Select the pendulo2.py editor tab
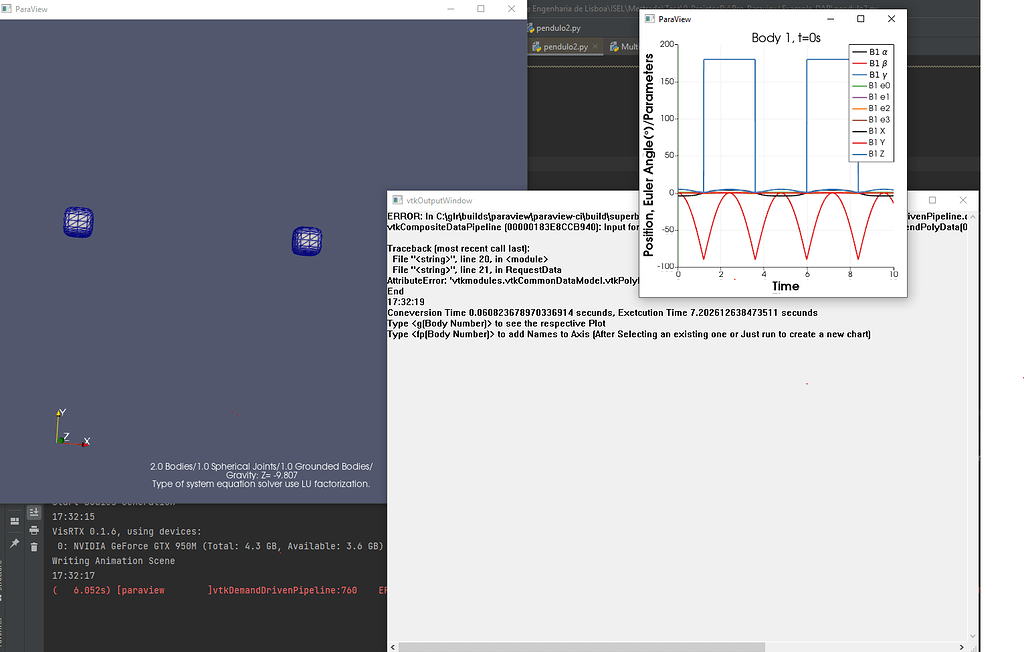The height and width of the screenshot is (652, 1024). (566, 46)
